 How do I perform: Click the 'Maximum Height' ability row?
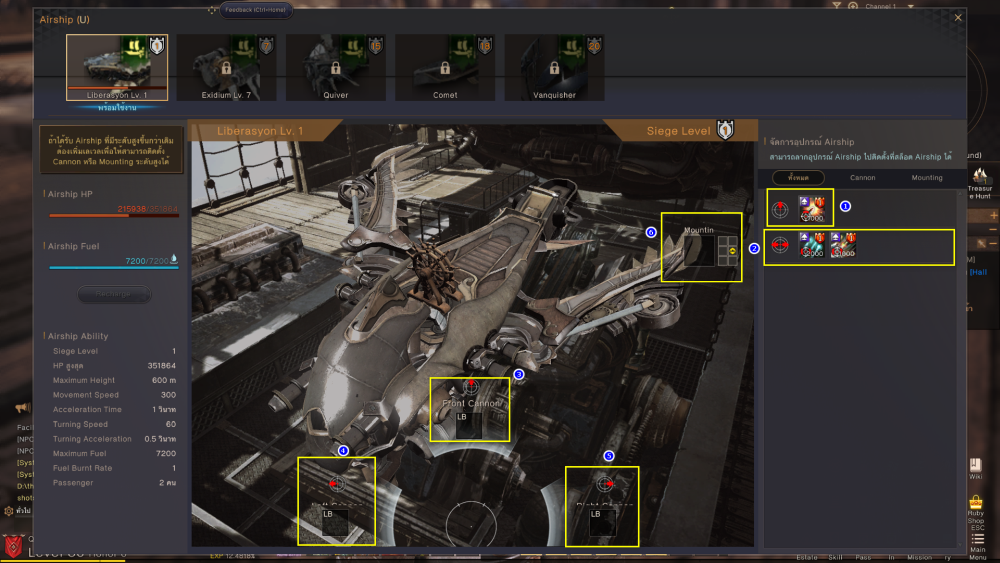point(114,380)
